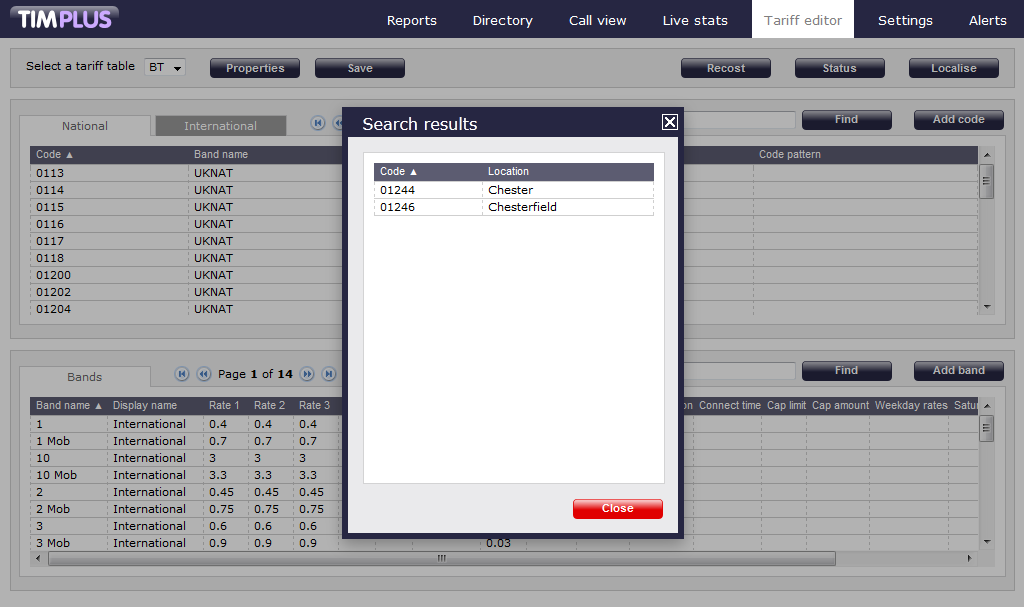Click the TIMPLUS logo
Viewport: 1024px width, 607px height.
[x=67, y=18]
